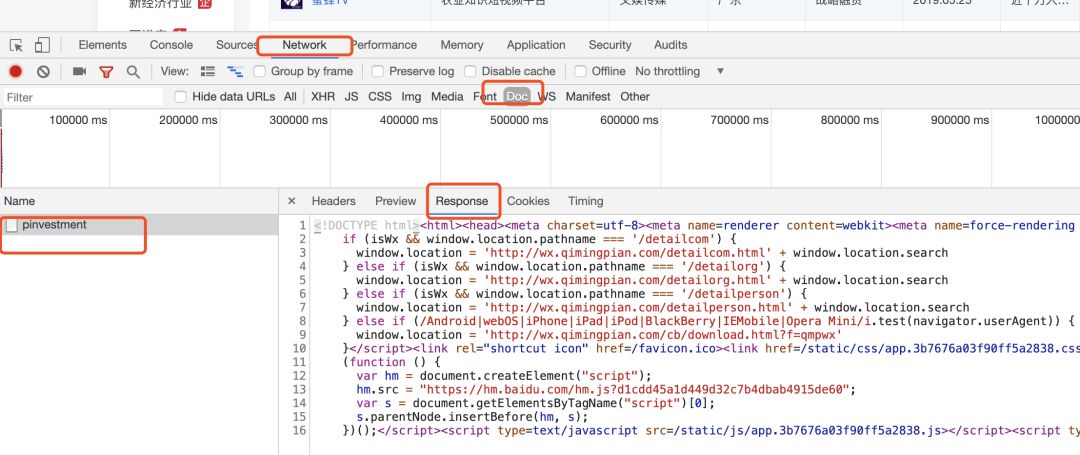Select the Network tab
1080x455 pixels.
[x=304, y=45]
